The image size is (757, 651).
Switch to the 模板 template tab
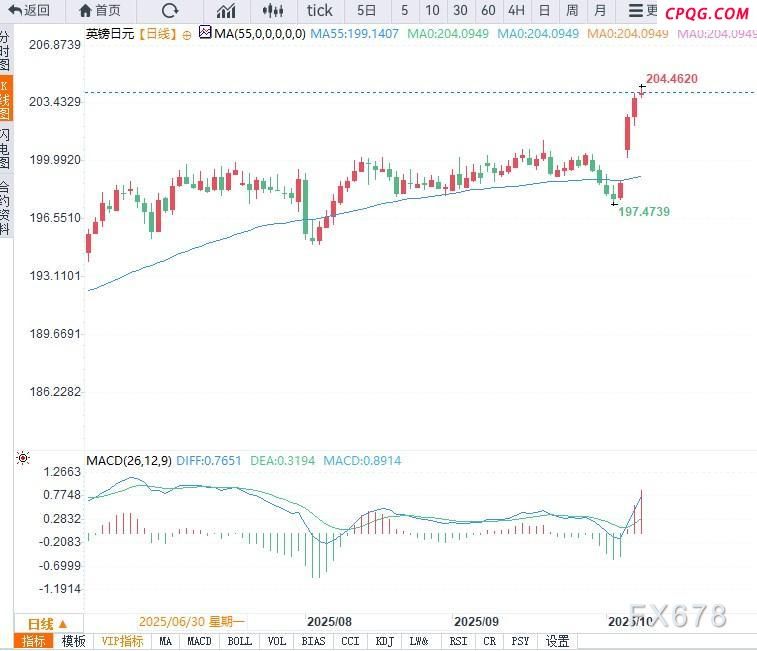(x=74, y=641)
